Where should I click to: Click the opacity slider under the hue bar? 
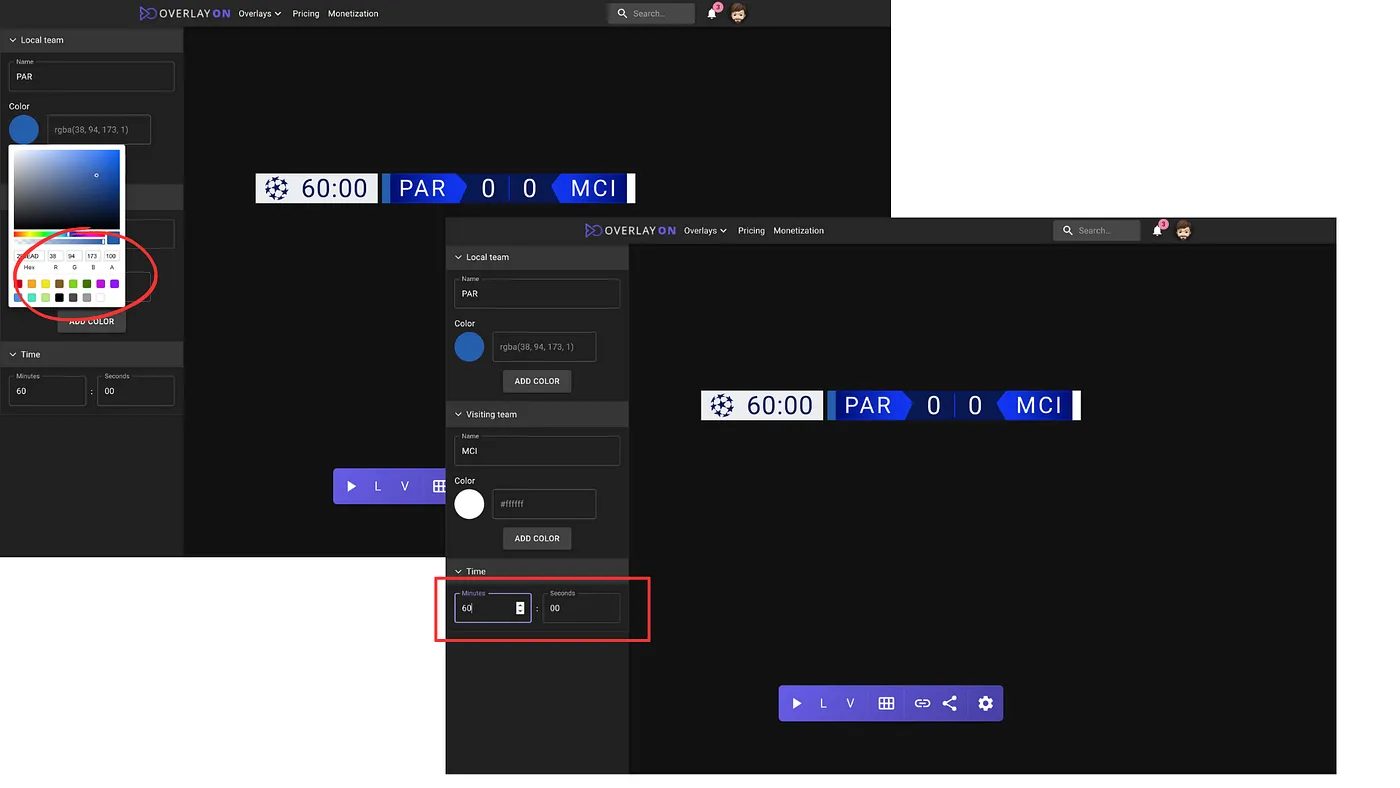(59, 242)
